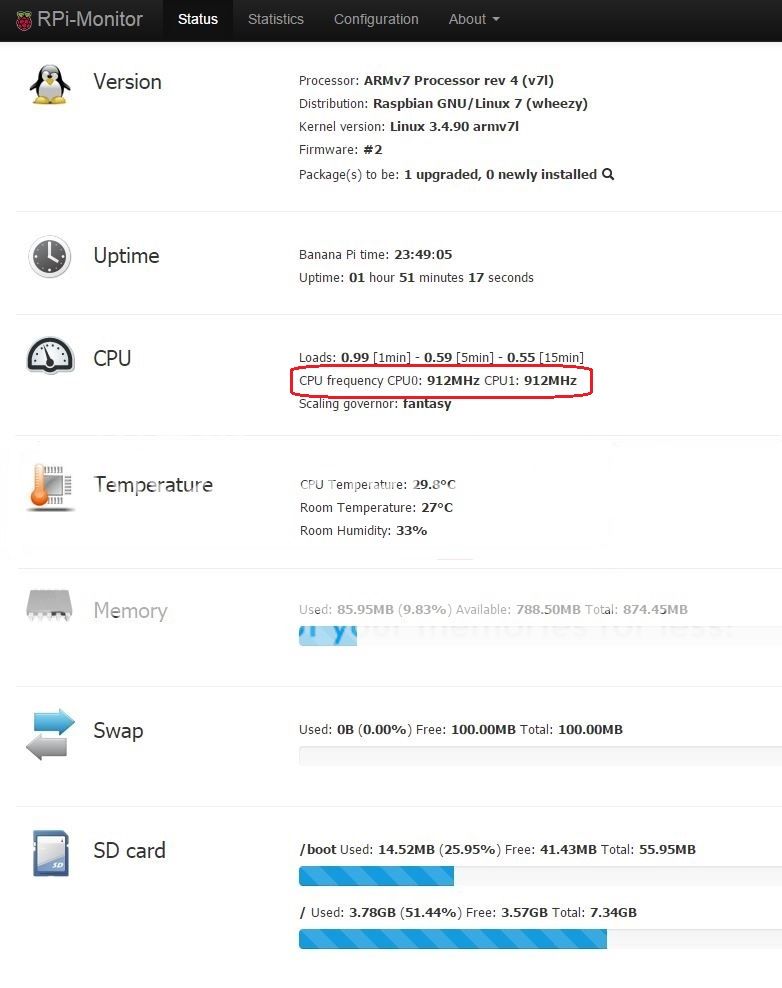The width and height of the screenshot is (782, 988).
Task: Click the gauge CPU icon
Action: click(x=50, y=357)
